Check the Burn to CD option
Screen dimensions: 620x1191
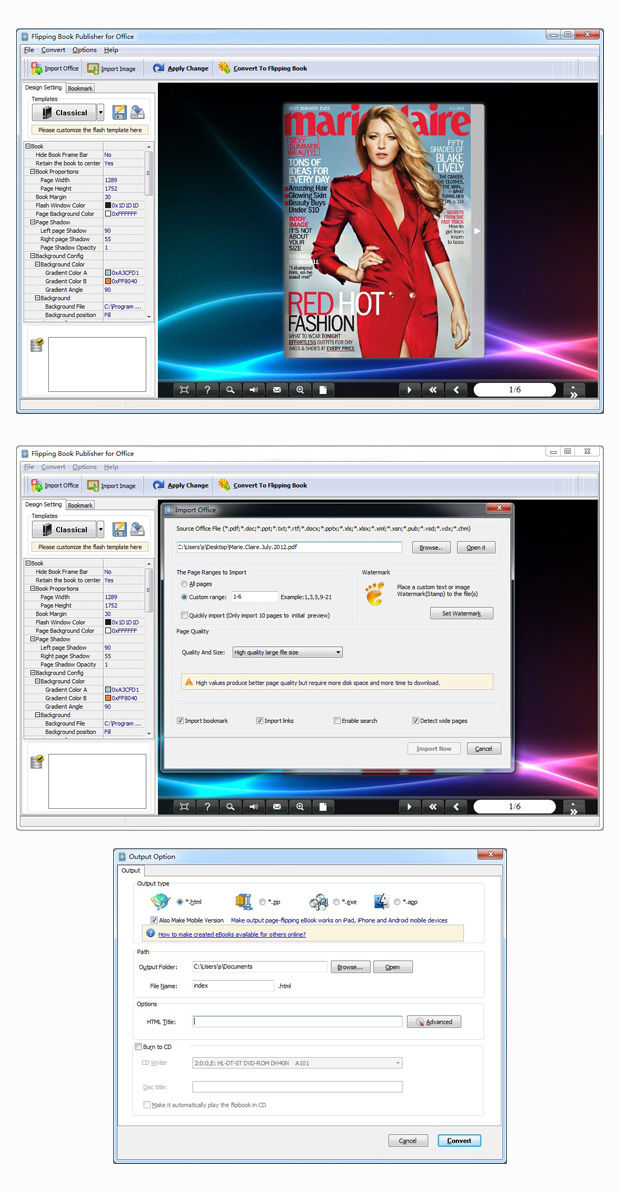138,1047
